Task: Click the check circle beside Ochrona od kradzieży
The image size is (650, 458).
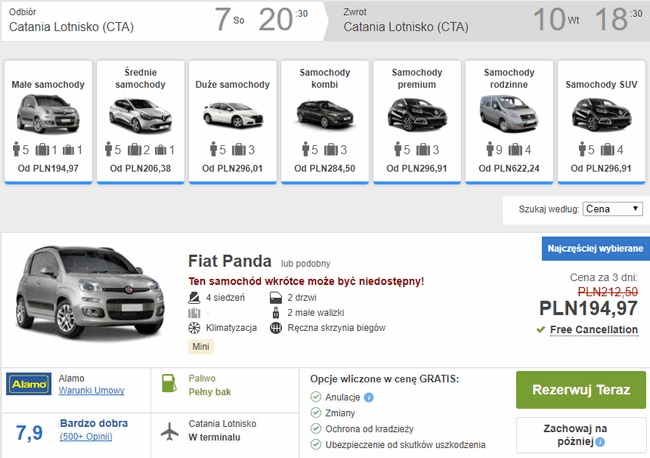Action: click(315, 429)
